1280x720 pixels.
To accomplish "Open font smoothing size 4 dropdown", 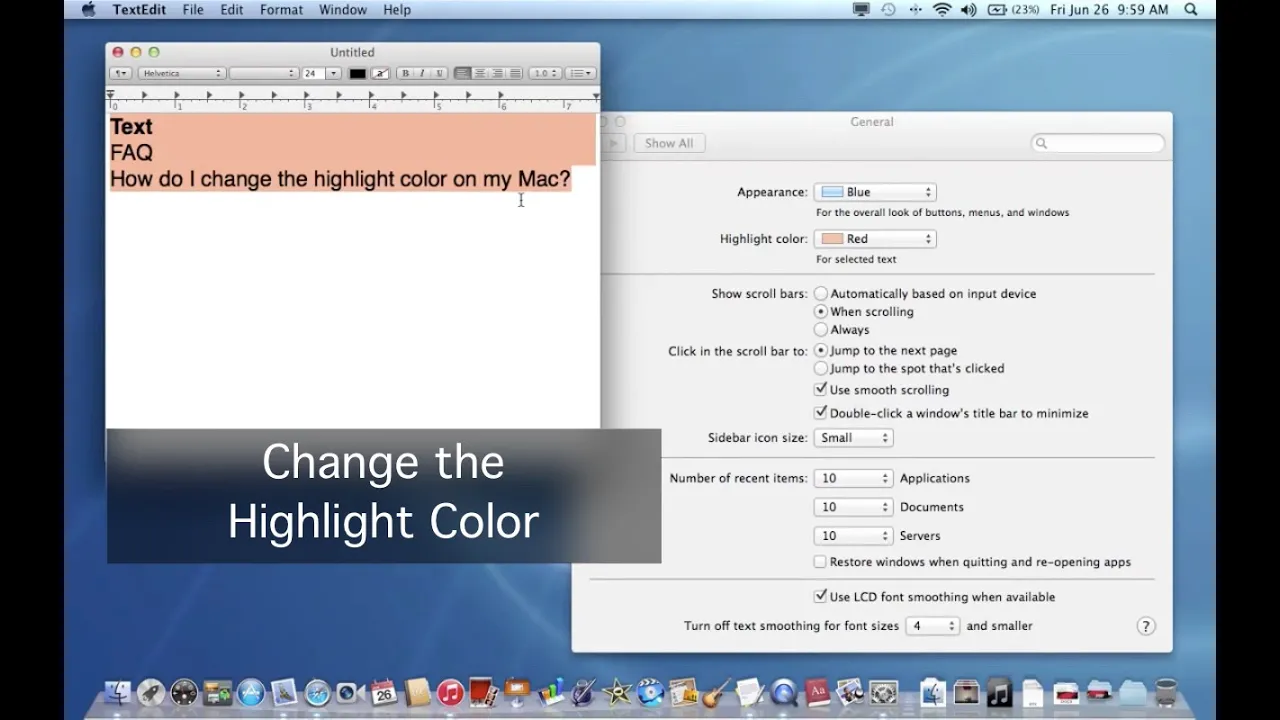I will pos(932,626).
